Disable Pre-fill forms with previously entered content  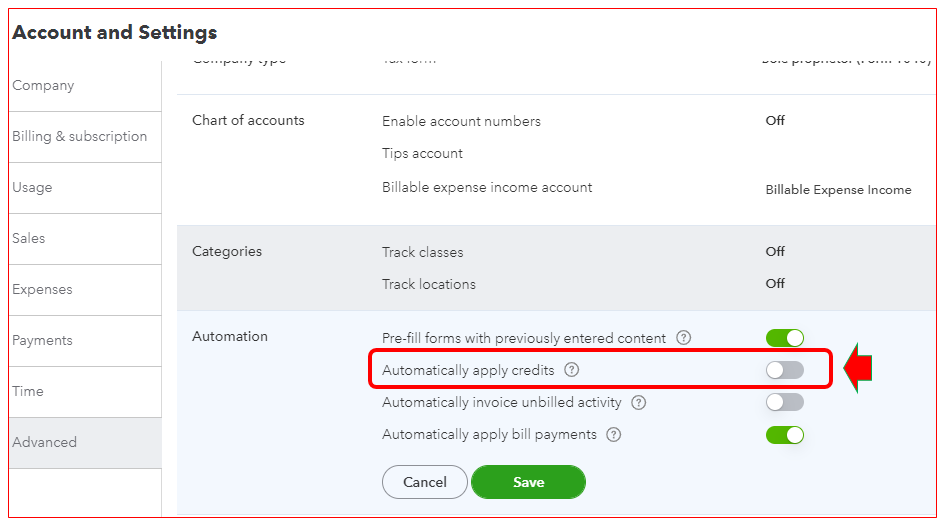click(785, 338)
